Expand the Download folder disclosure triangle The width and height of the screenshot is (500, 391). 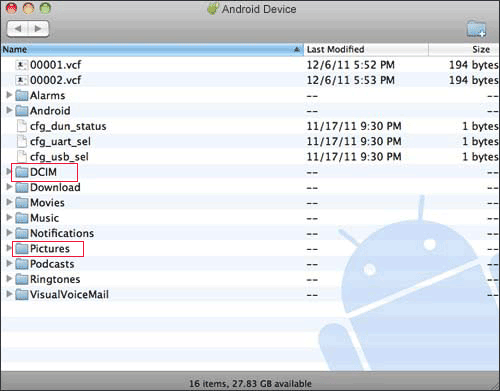coord(9,187)
